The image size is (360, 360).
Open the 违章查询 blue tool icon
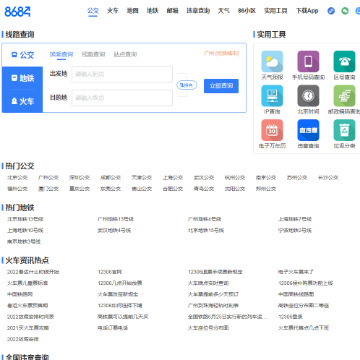click(308, 130)
